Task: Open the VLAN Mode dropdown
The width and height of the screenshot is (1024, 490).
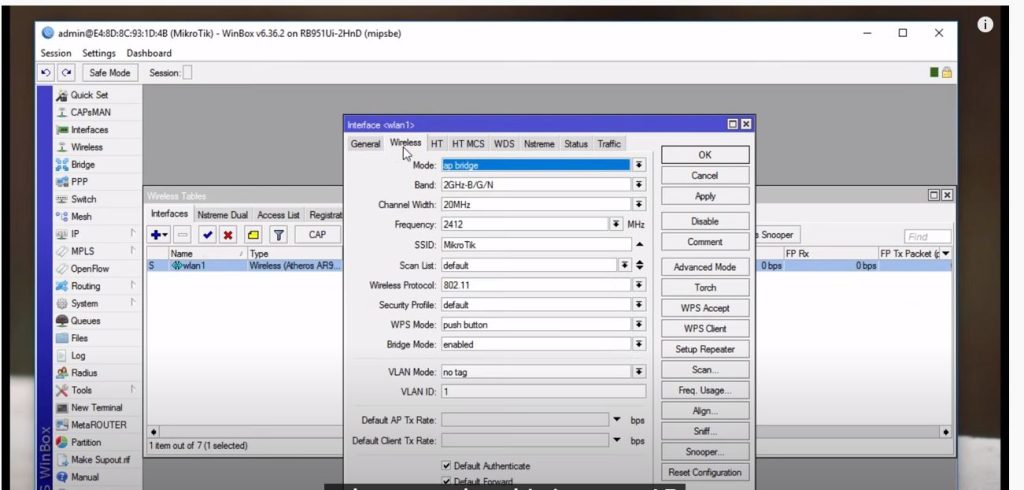Action: tap(639, 372)
